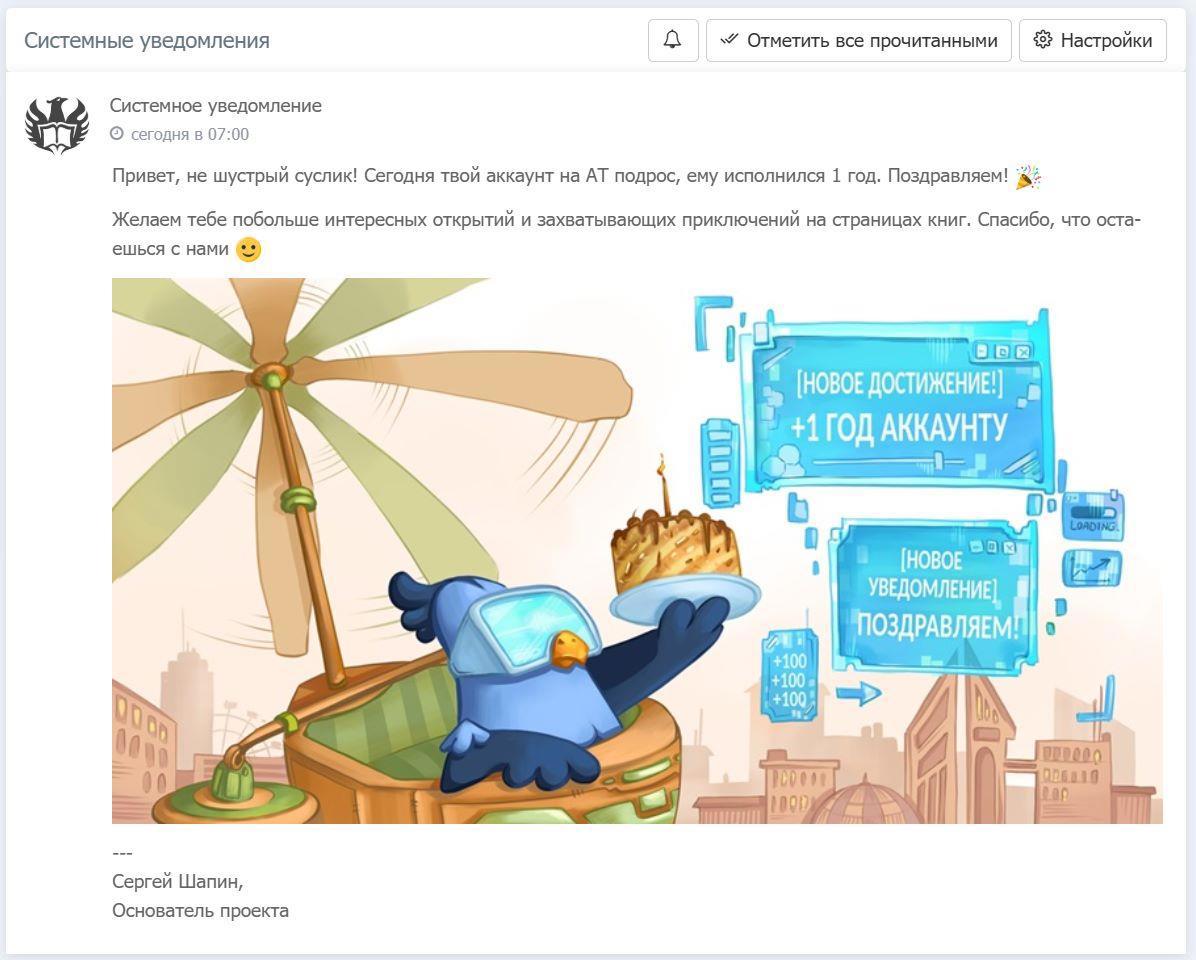Mark all notifications read with "Отметить все прочитанными"
Viewport: 1196px width, 960px height.
click(859, 40)
